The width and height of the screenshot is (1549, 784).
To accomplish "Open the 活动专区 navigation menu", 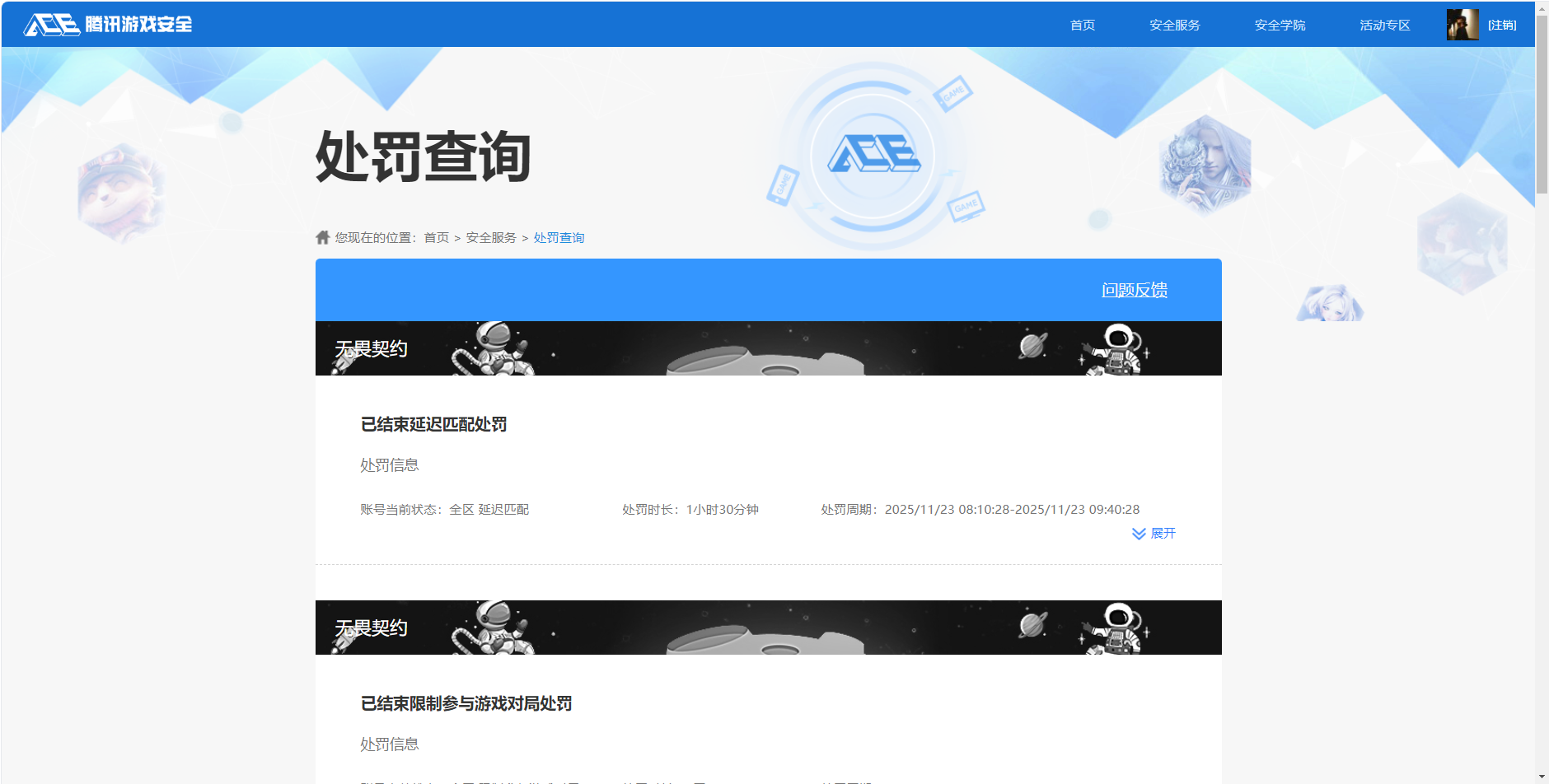I will 1383,24.
